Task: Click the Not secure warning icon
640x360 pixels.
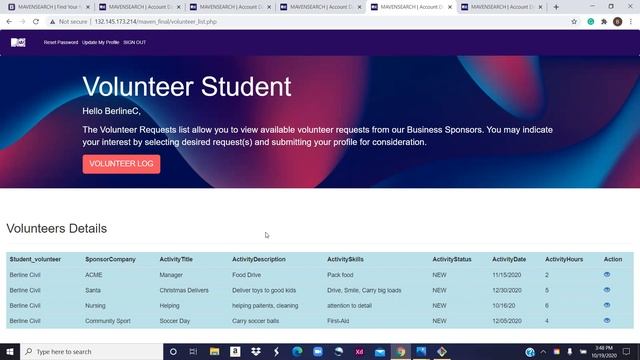Action: (x=52, y=22)
